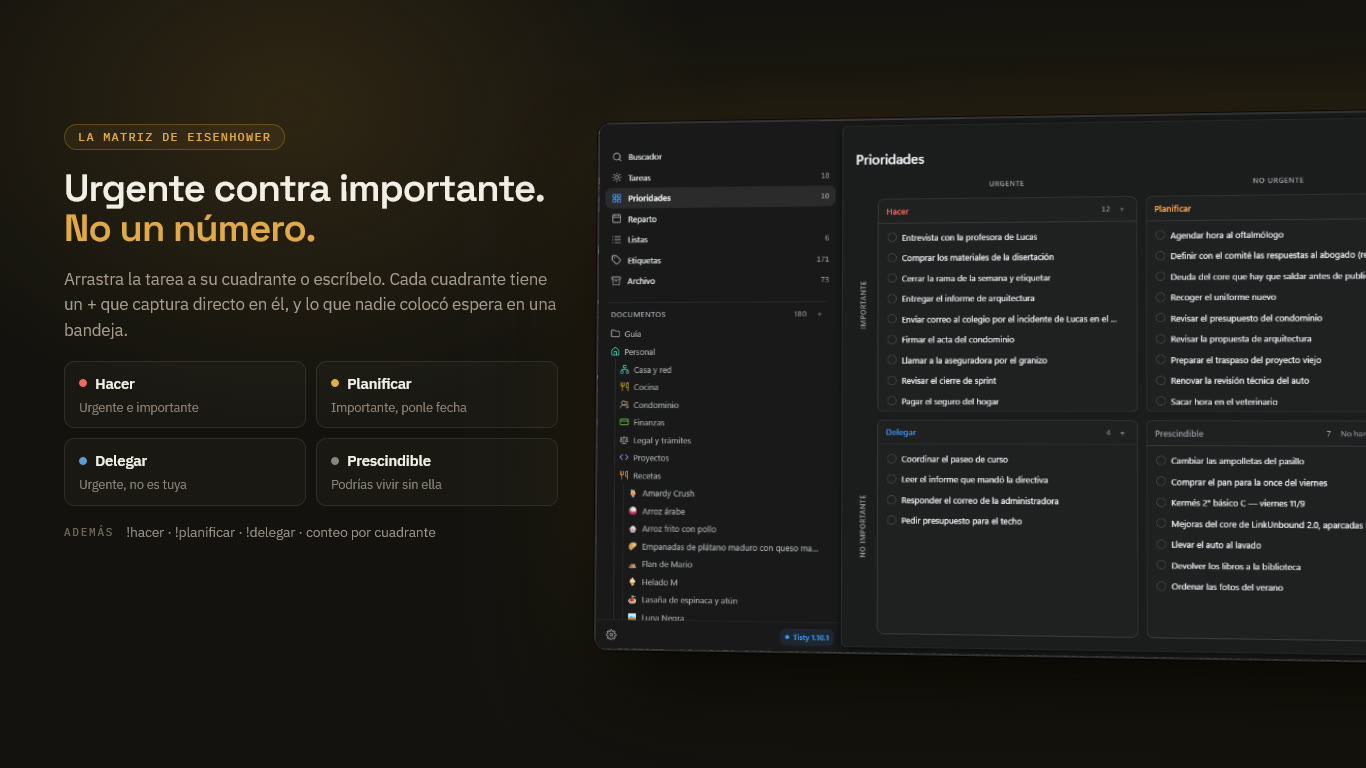The image size is (1366, 768).
Task: Check off Coordinar el paseo de curso
Action: click(x=892, y=459)
